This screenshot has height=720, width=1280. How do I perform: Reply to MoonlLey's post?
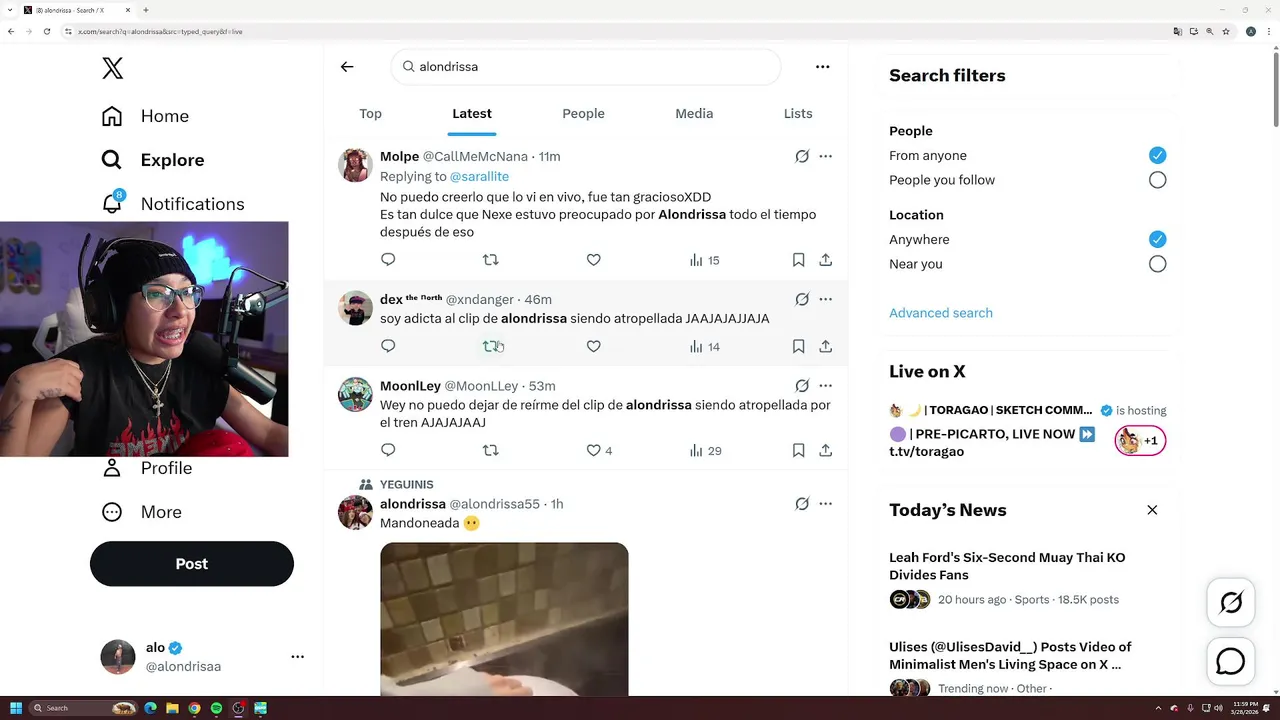[388, 450]
